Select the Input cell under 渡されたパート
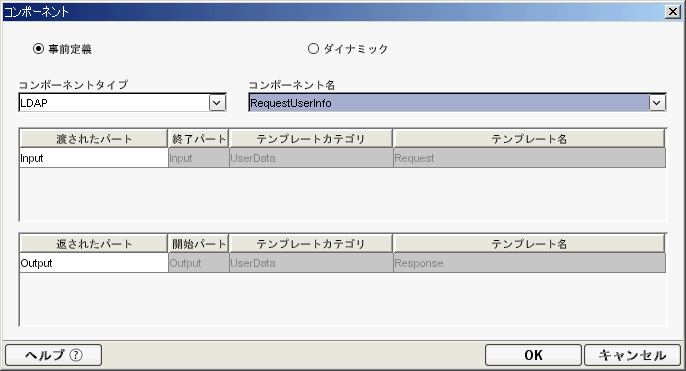Viewport: 686px width, 371px height. (94, 158)
